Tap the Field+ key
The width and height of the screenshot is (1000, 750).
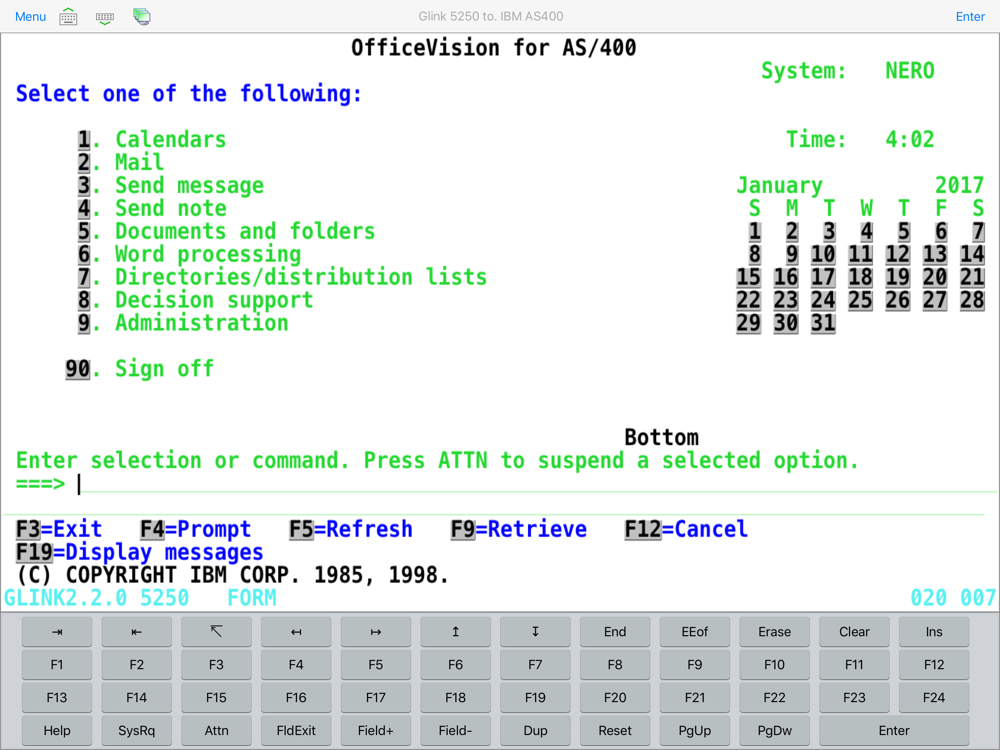[376, 731]
